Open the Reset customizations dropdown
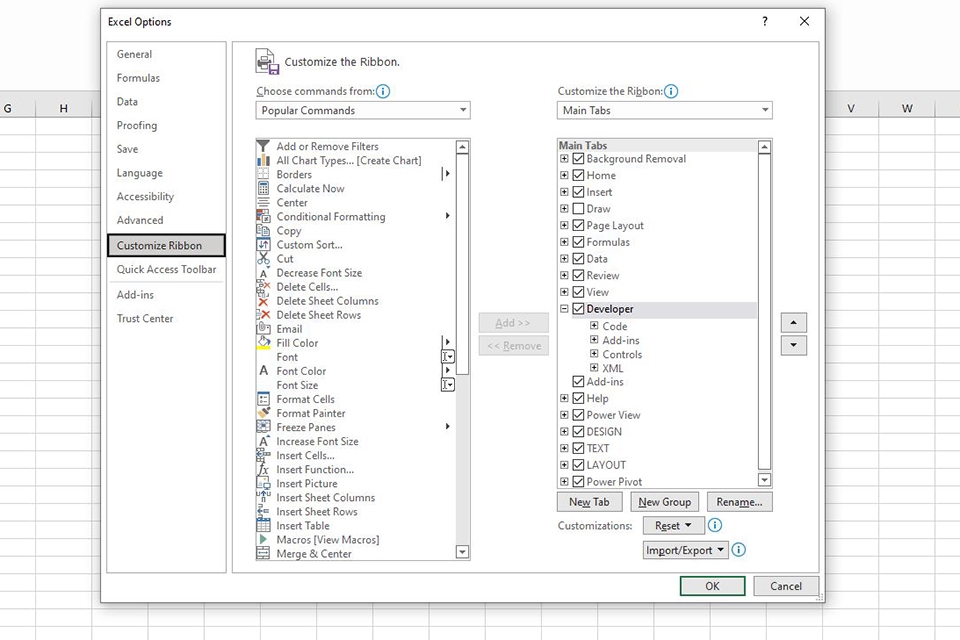 click(673, 525)
